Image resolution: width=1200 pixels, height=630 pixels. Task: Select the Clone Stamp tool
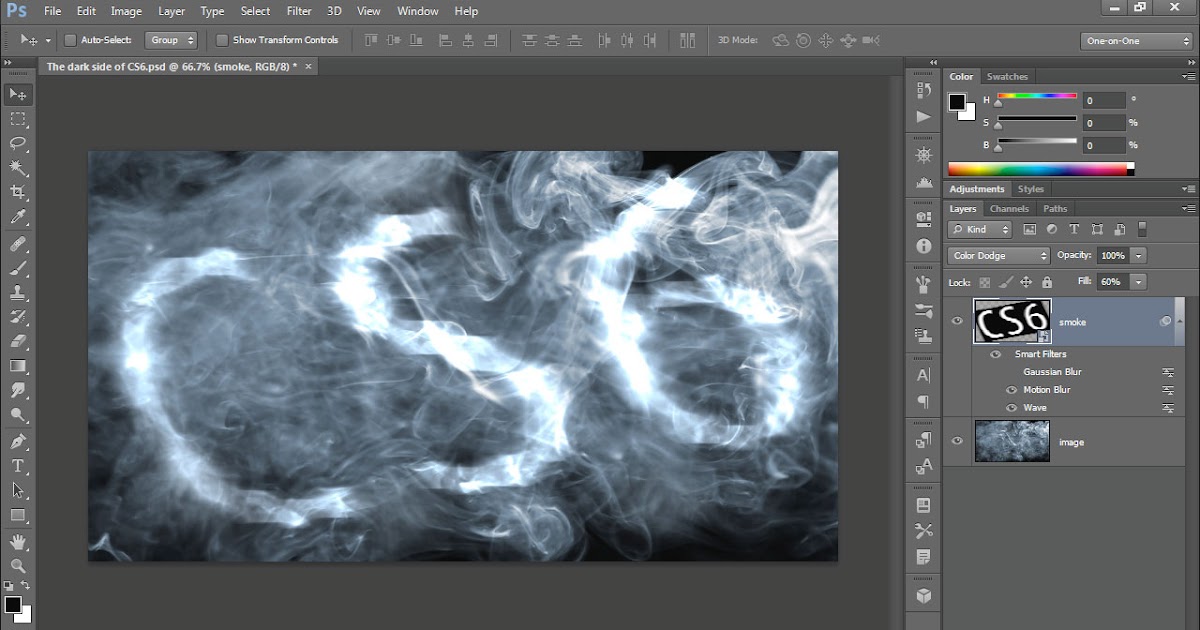[x=18, y=292]
